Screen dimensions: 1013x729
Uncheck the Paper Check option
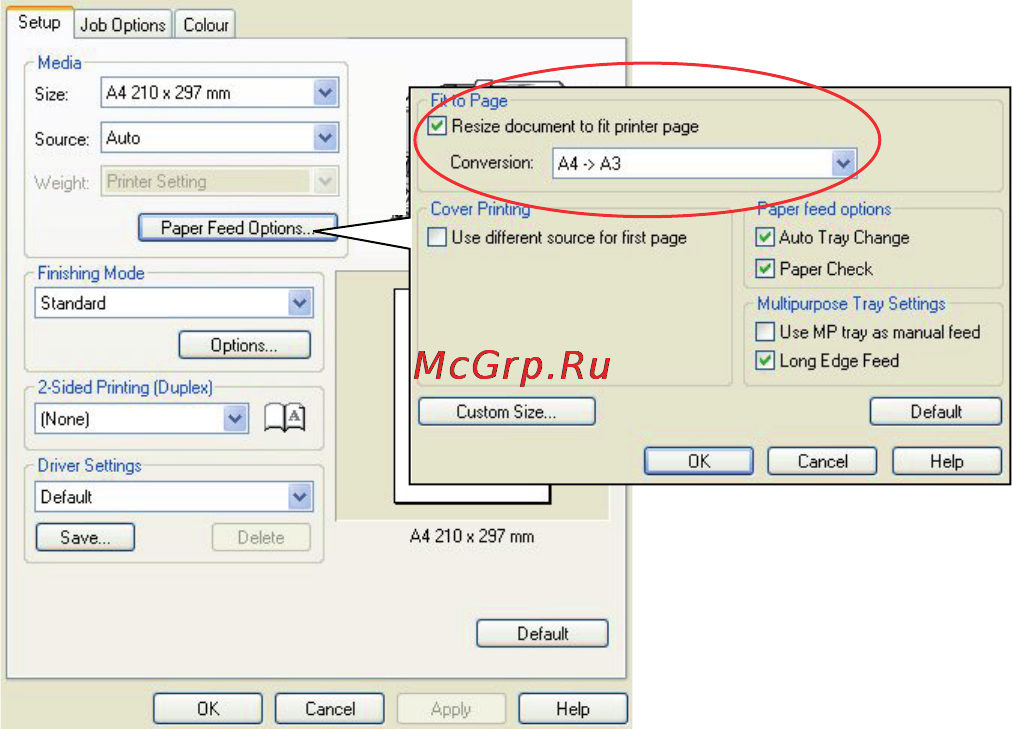(765, 268)
